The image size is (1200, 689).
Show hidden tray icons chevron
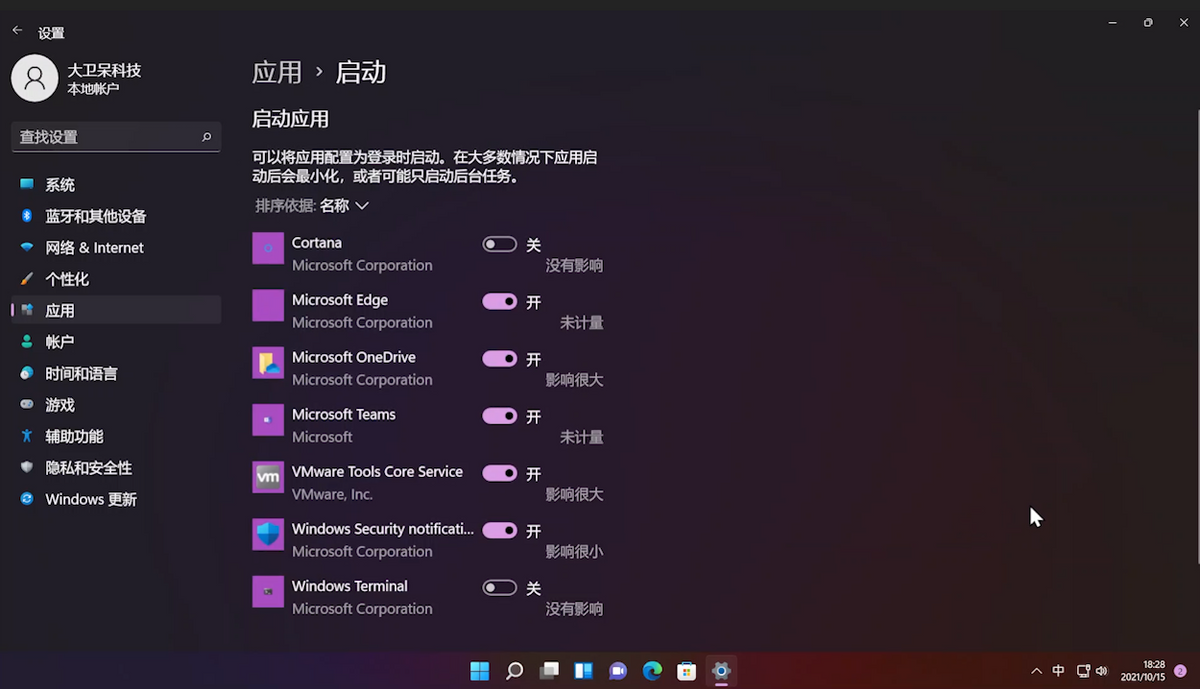1036,671
